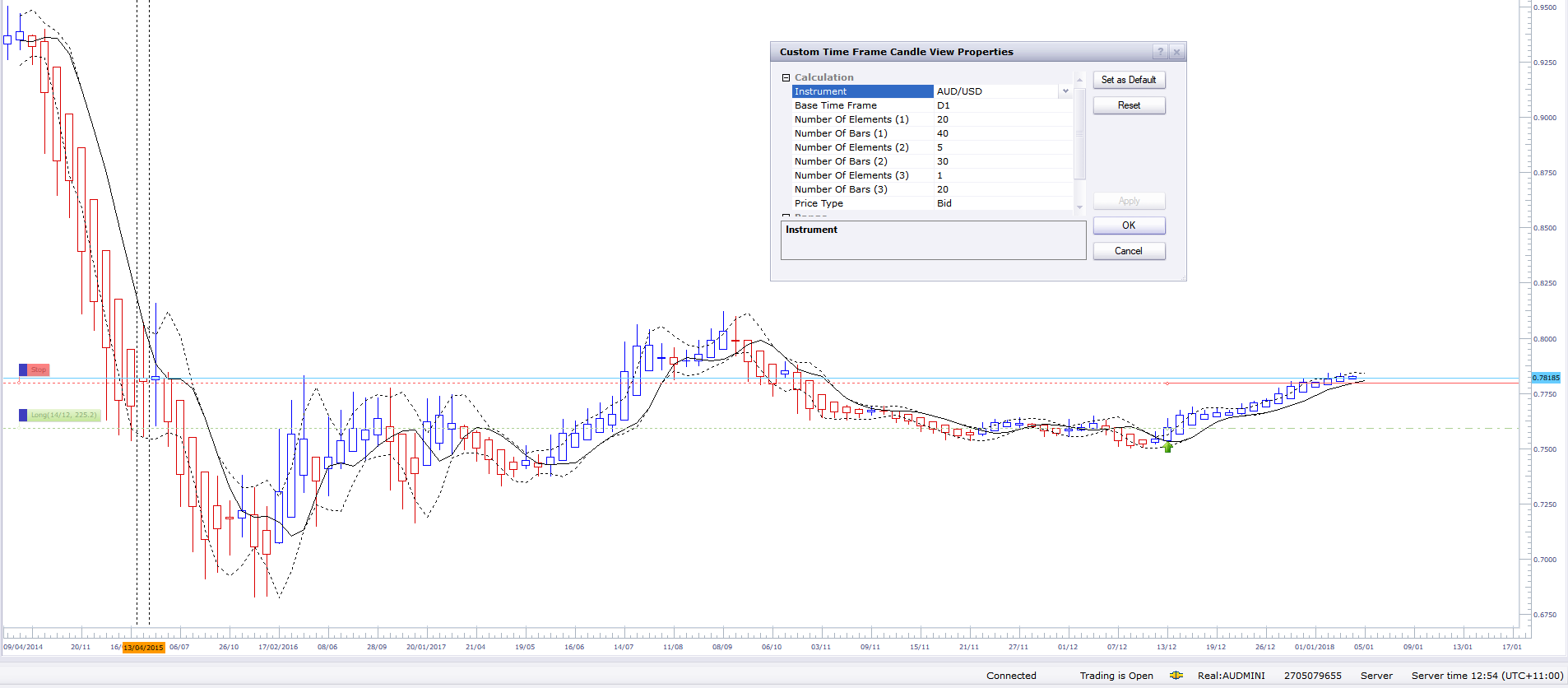The height and width of the screenshot is (688, 1568).
Task: Collapse the Calculation section
Action: [786, 77]
